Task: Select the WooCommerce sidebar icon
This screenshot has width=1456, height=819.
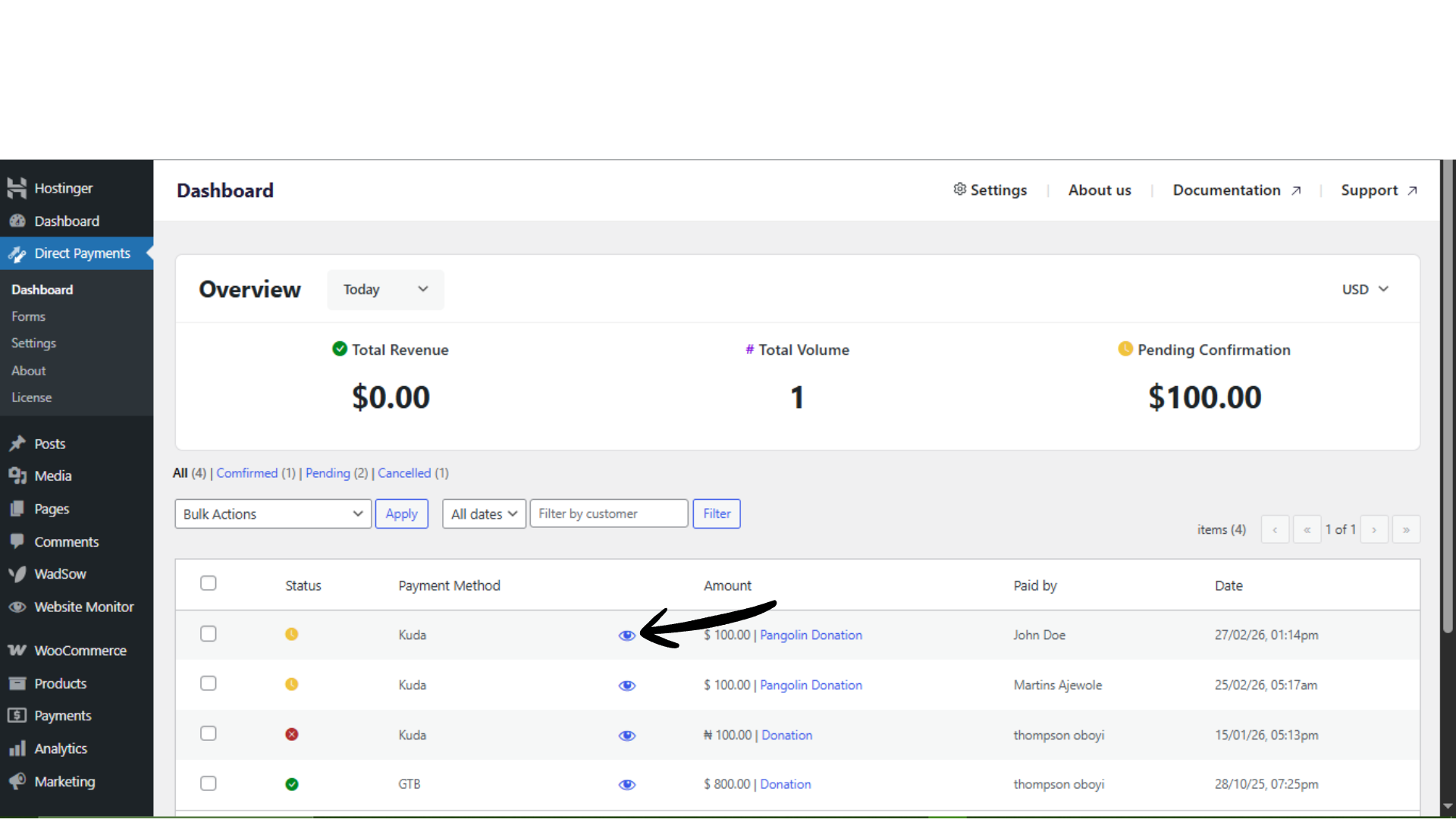Action: click(17, 650)
